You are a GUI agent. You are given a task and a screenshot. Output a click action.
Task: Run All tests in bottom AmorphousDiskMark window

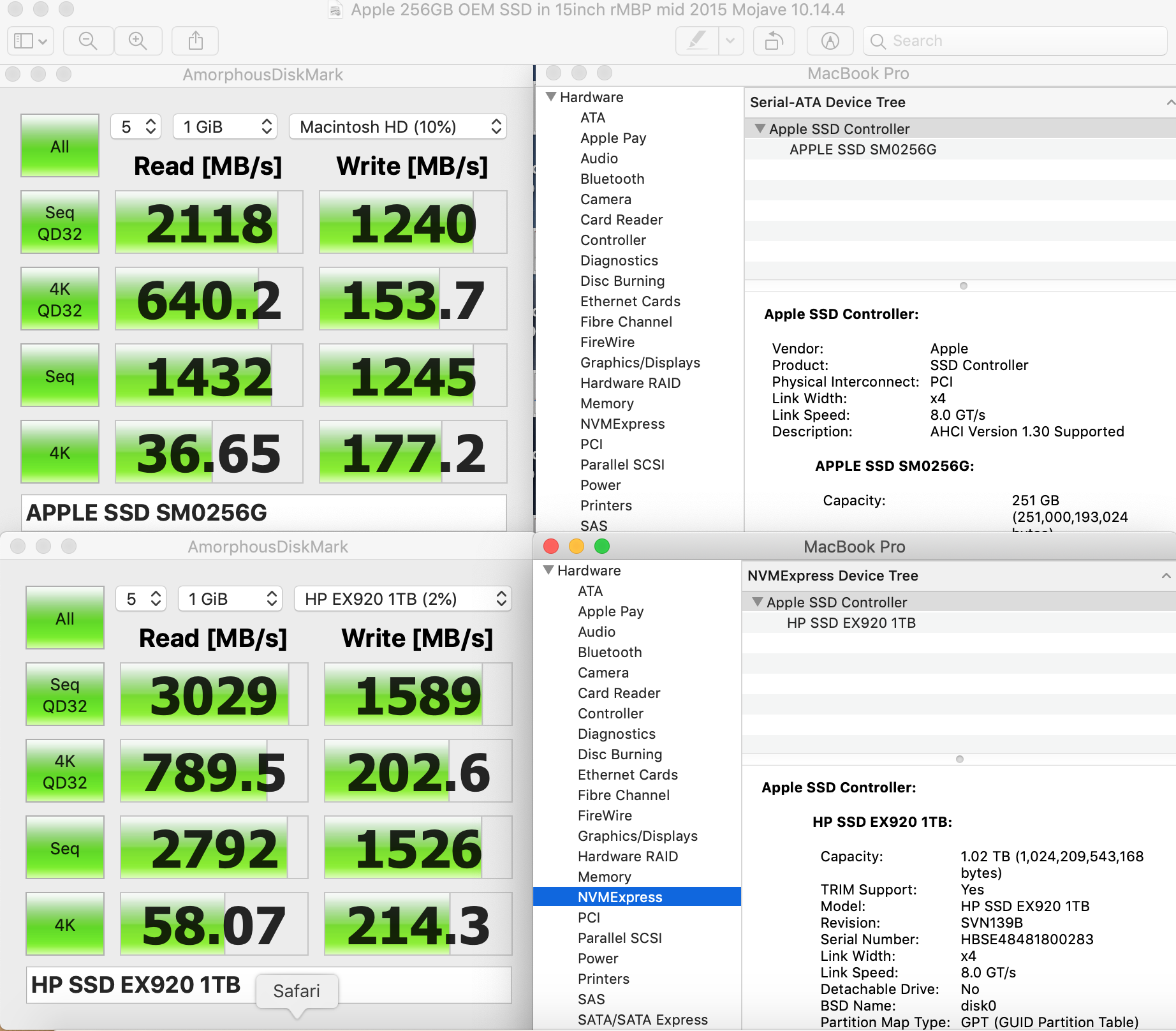pyautogui.click(x=65, y=618)
